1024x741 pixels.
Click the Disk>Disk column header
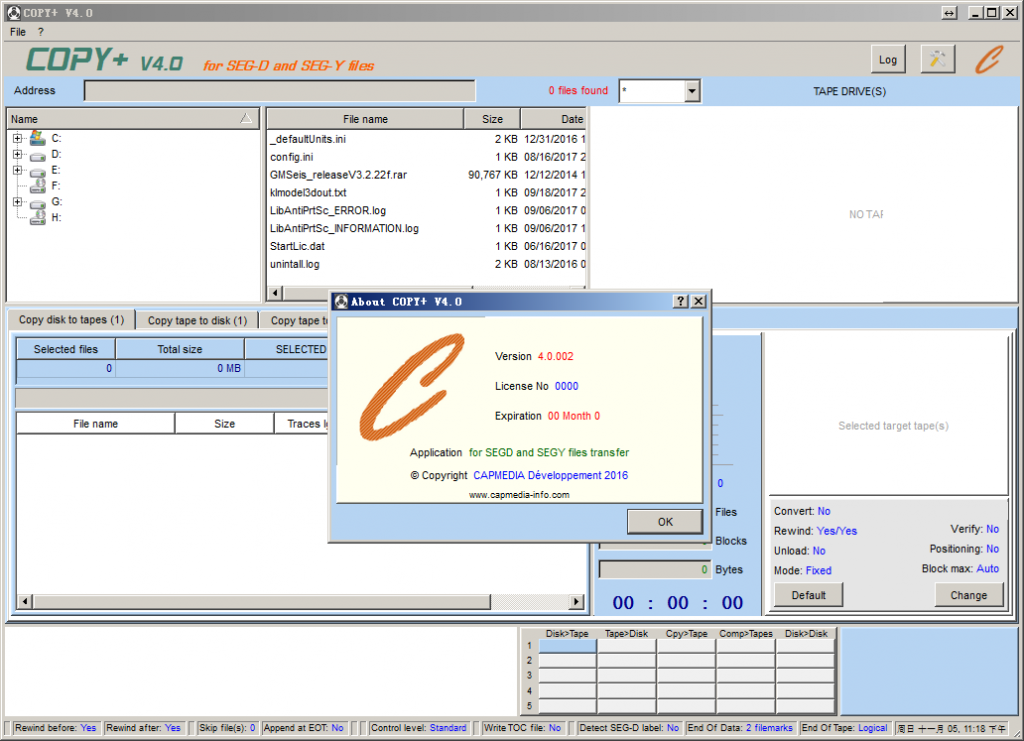[806, 633]
